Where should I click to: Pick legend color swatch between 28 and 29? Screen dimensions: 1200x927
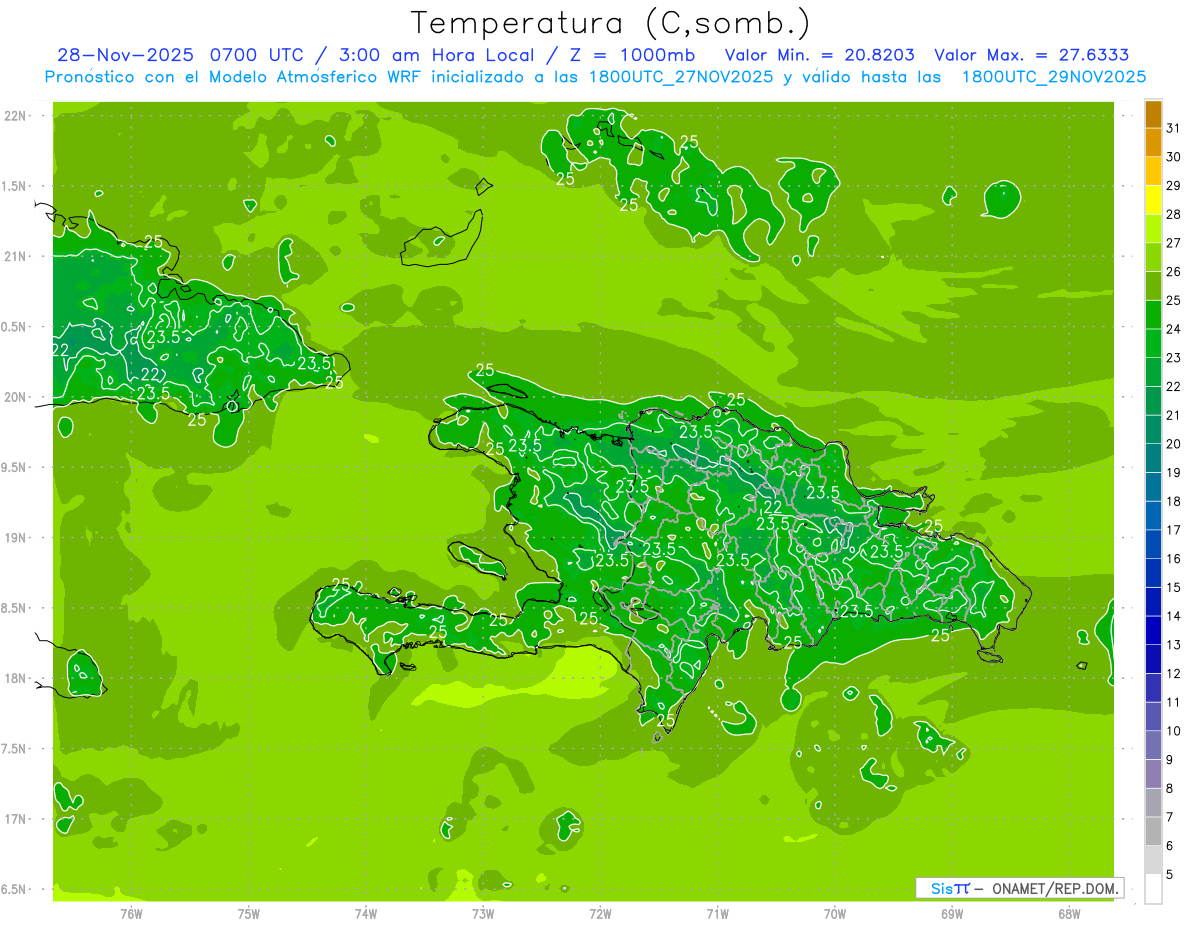pos(1153,200)
